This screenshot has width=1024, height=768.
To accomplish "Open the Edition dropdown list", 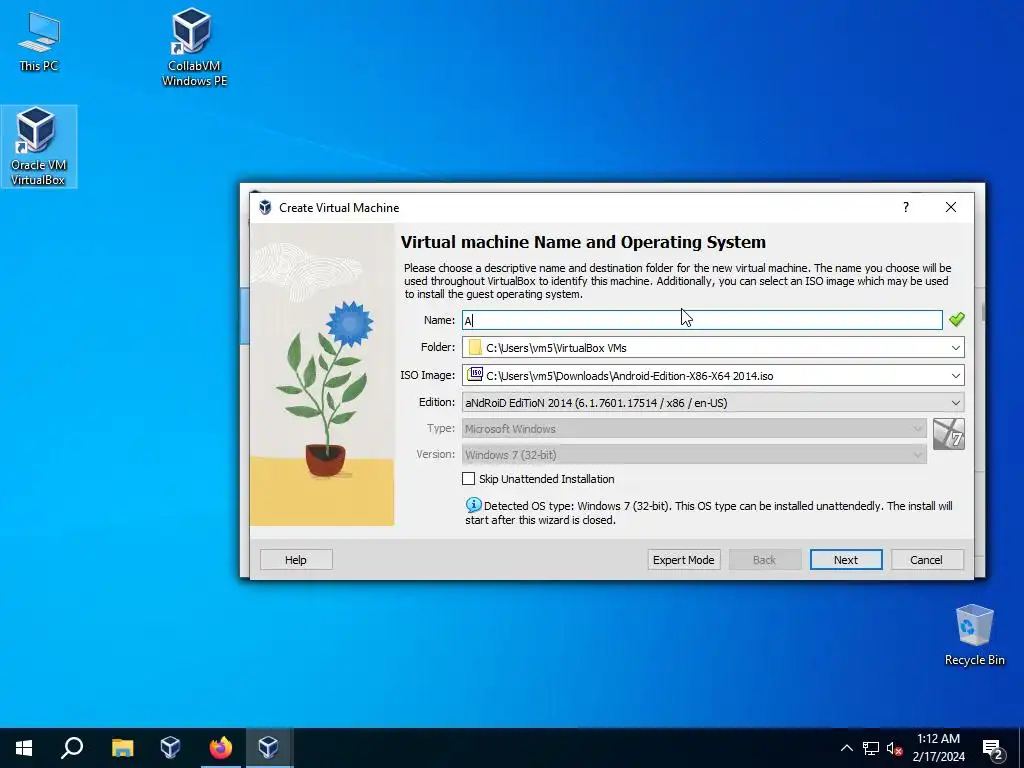I will 712,402.
